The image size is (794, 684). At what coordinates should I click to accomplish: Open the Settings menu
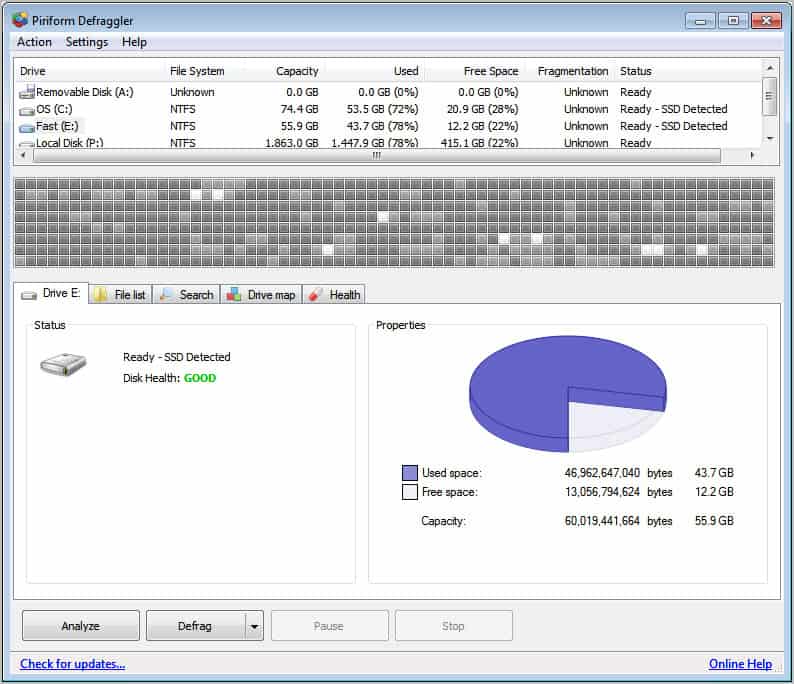click(x=87, y=42)
